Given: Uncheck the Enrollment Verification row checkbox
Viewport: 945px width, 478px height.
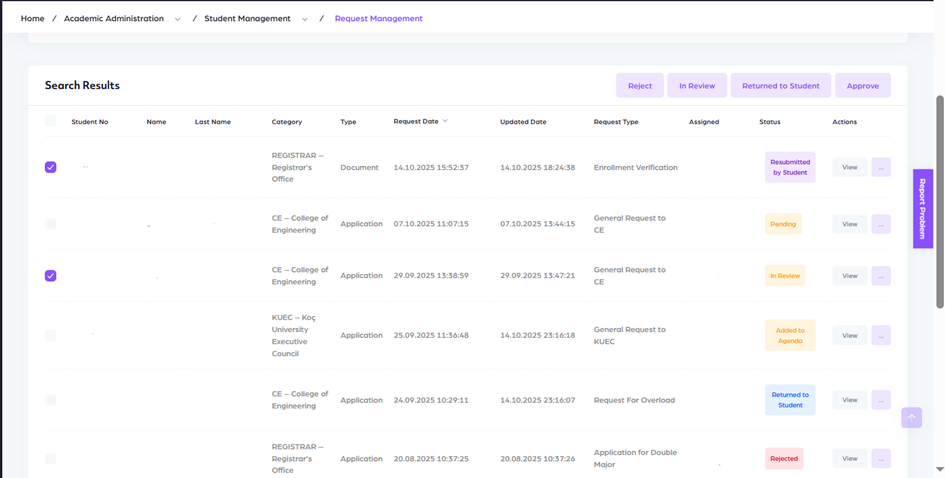Looking at the screenshot, I should point(51,167).
